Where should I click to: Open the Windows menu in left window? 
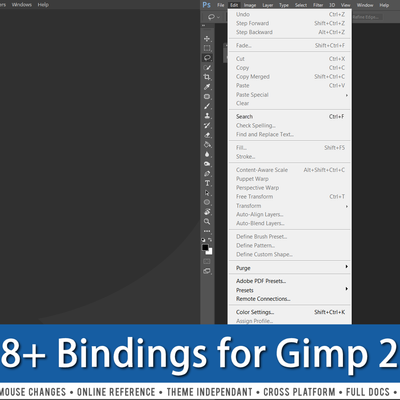click(22, 5)
